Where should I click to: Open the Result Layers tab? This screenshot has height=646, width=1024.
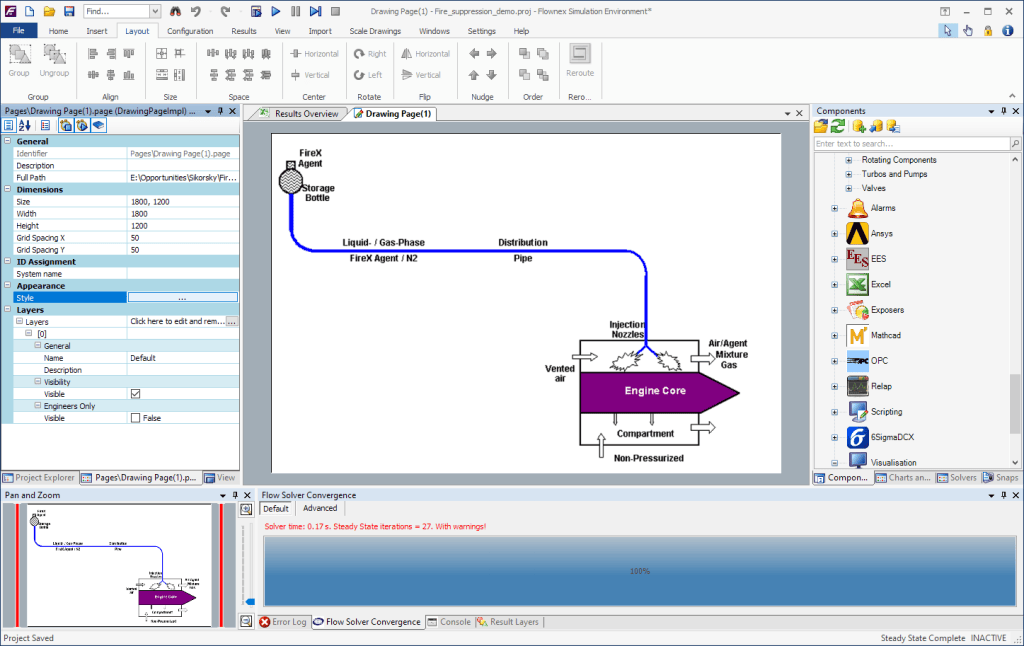coord(507,622)
